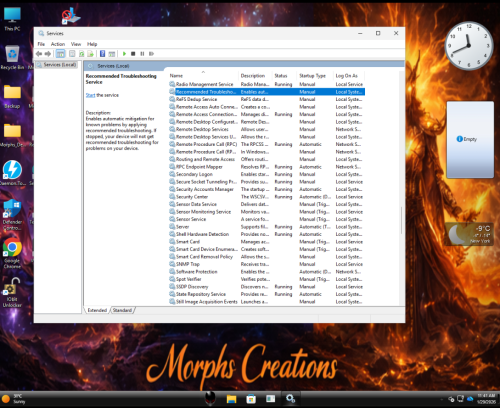Select the Routing and Remote Access row
This screenshot has height=408, width=500.
click(x=267, y=159)
